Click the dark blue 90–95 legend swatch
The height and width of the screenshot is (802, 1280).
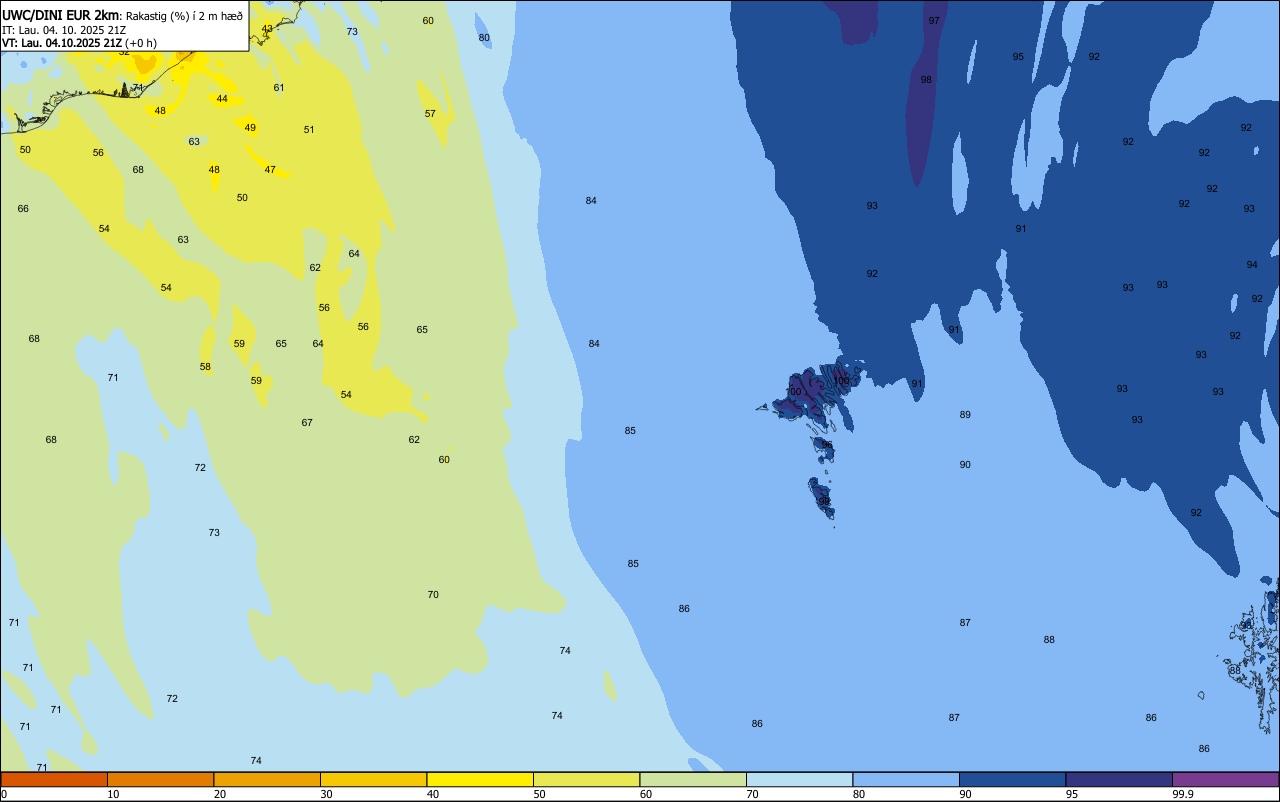point(1012,779)
